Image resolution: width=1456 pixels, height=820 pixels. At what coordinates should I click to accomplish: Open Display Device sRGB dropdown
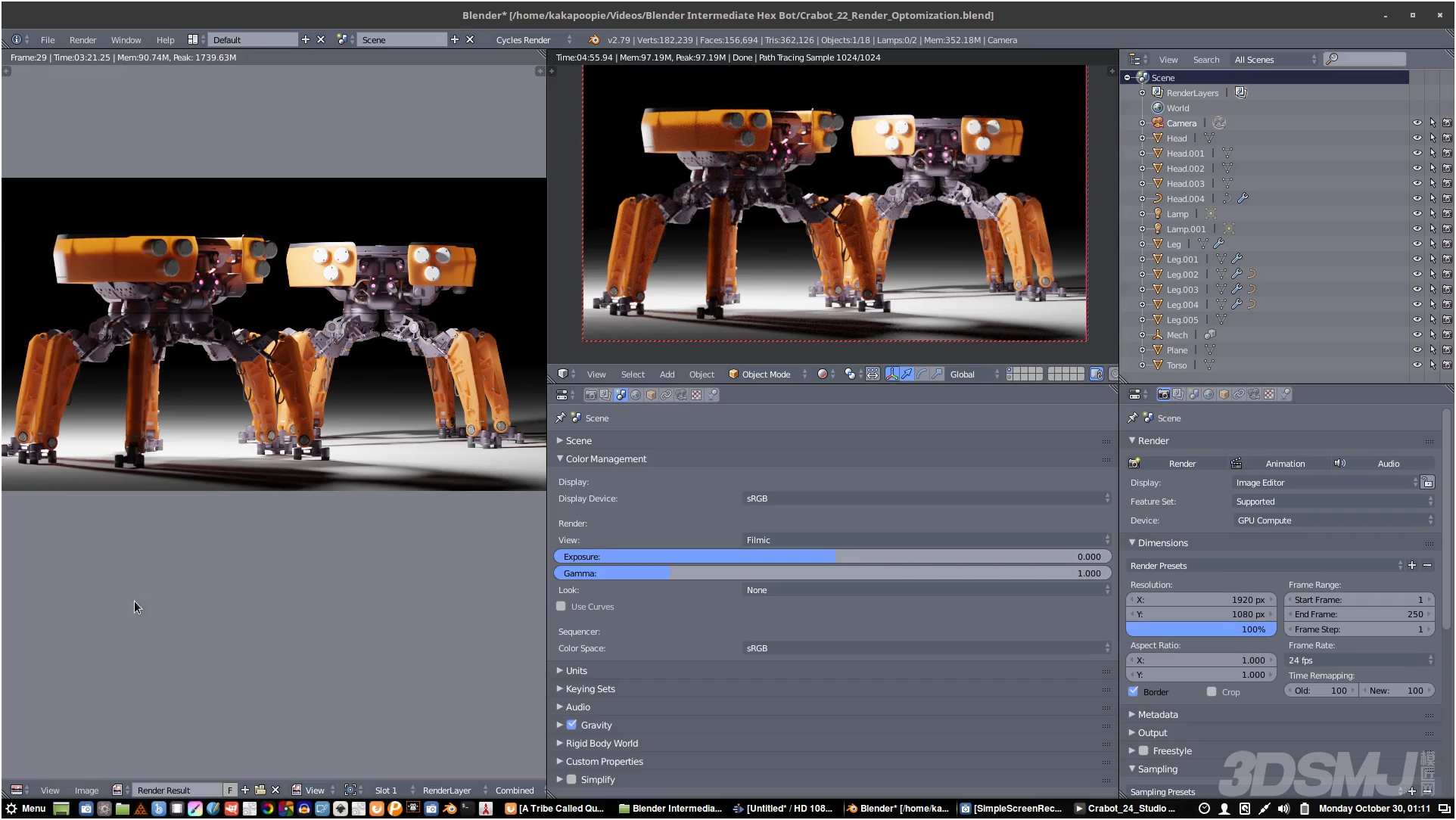[927, 498]
